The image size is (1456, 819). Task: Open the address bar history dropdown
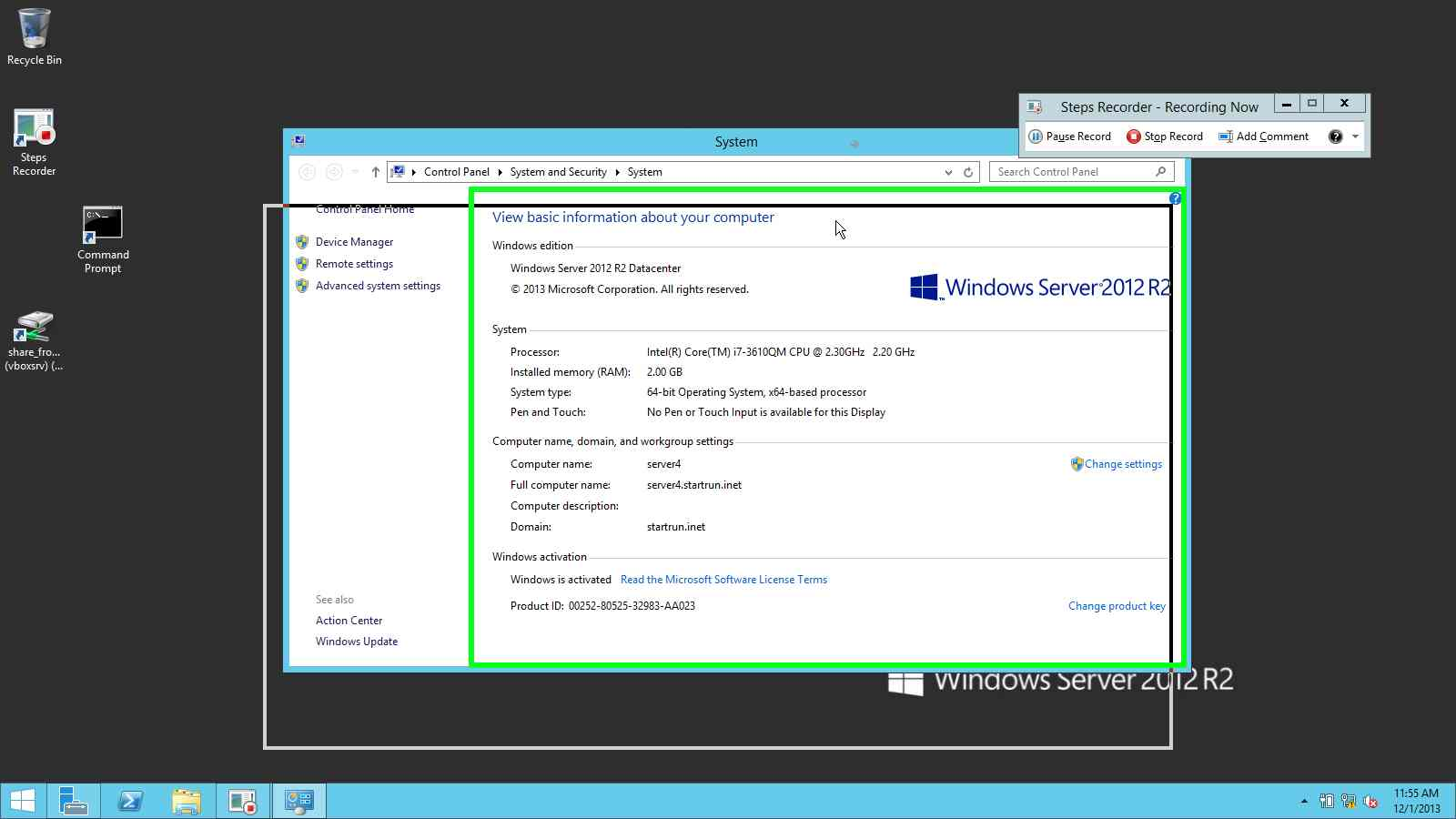point(948,171)
